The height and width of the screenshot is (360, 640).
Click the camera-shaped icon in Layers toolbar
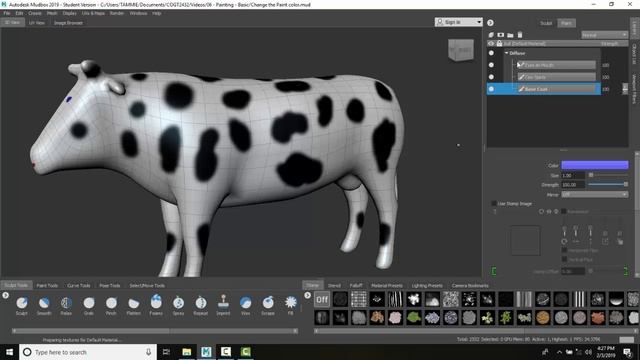point(500,35)
